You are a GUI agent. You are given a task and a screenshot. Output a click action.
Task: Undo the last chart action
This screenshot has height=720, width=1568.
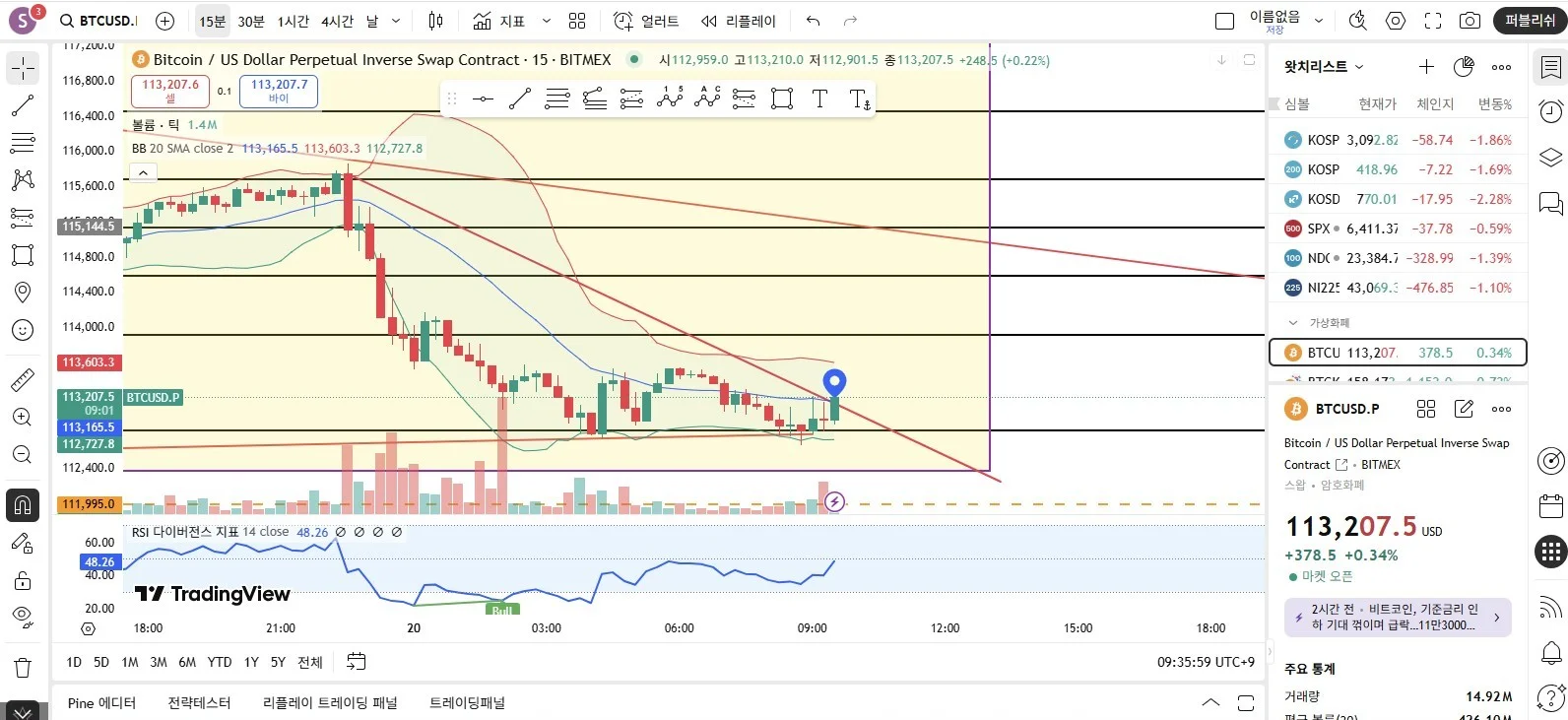click(x=813, y=21)
